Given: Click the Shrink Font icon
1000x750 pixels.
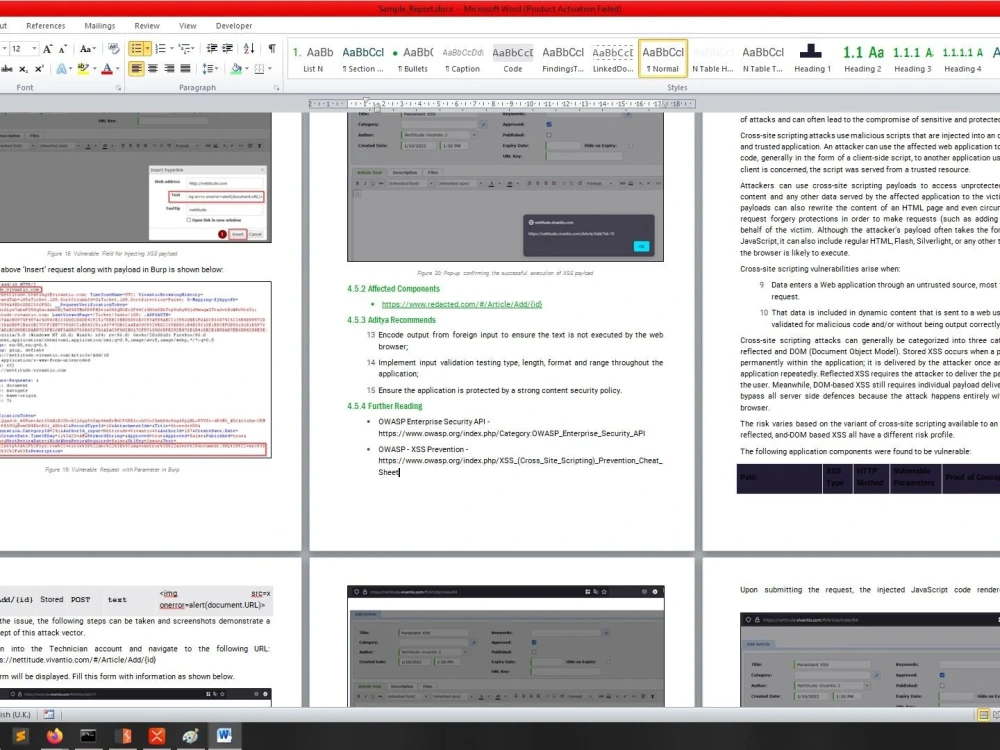Looking at the screenshot, I should point(62,49).
